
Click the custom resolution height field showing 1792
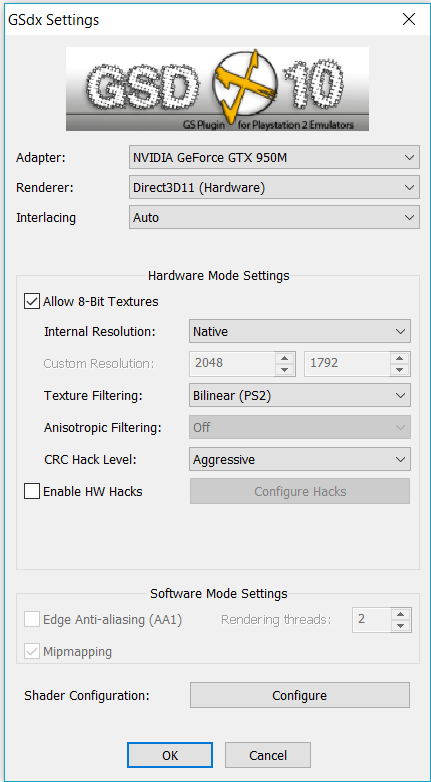347,364
